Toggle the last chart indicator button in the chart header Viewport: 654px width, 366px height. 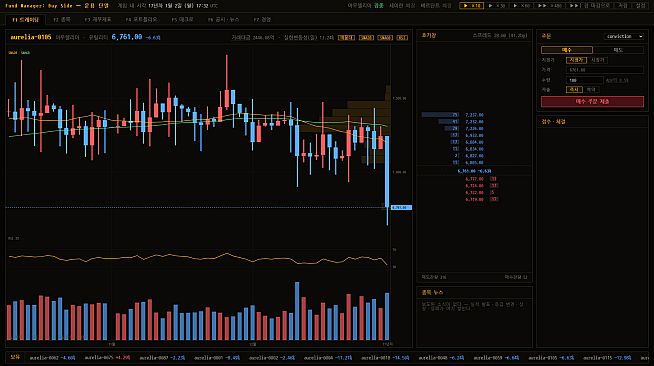402,38
